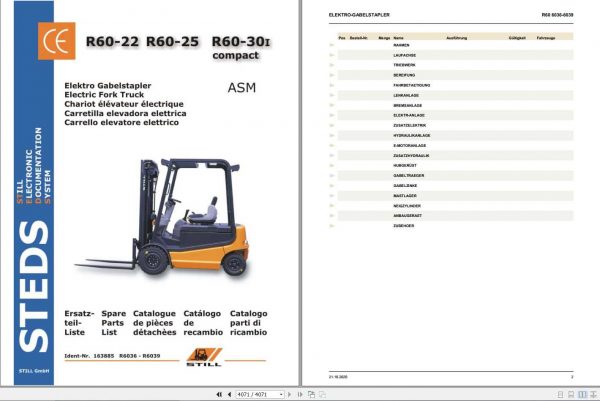
Task: Select the GABELZINKE row text
Action: click(405, 186)
